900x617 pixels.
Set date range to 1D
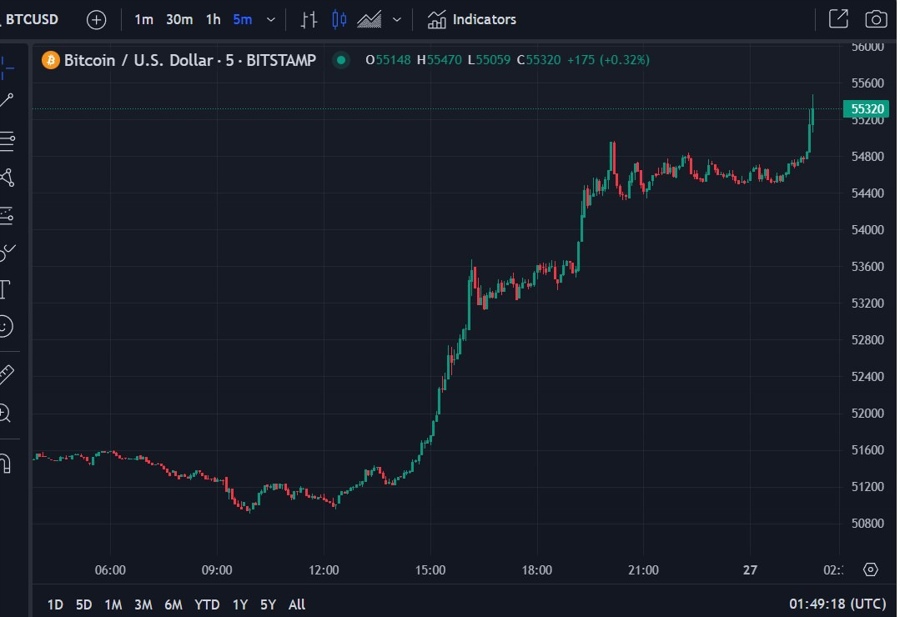(55, 604)
